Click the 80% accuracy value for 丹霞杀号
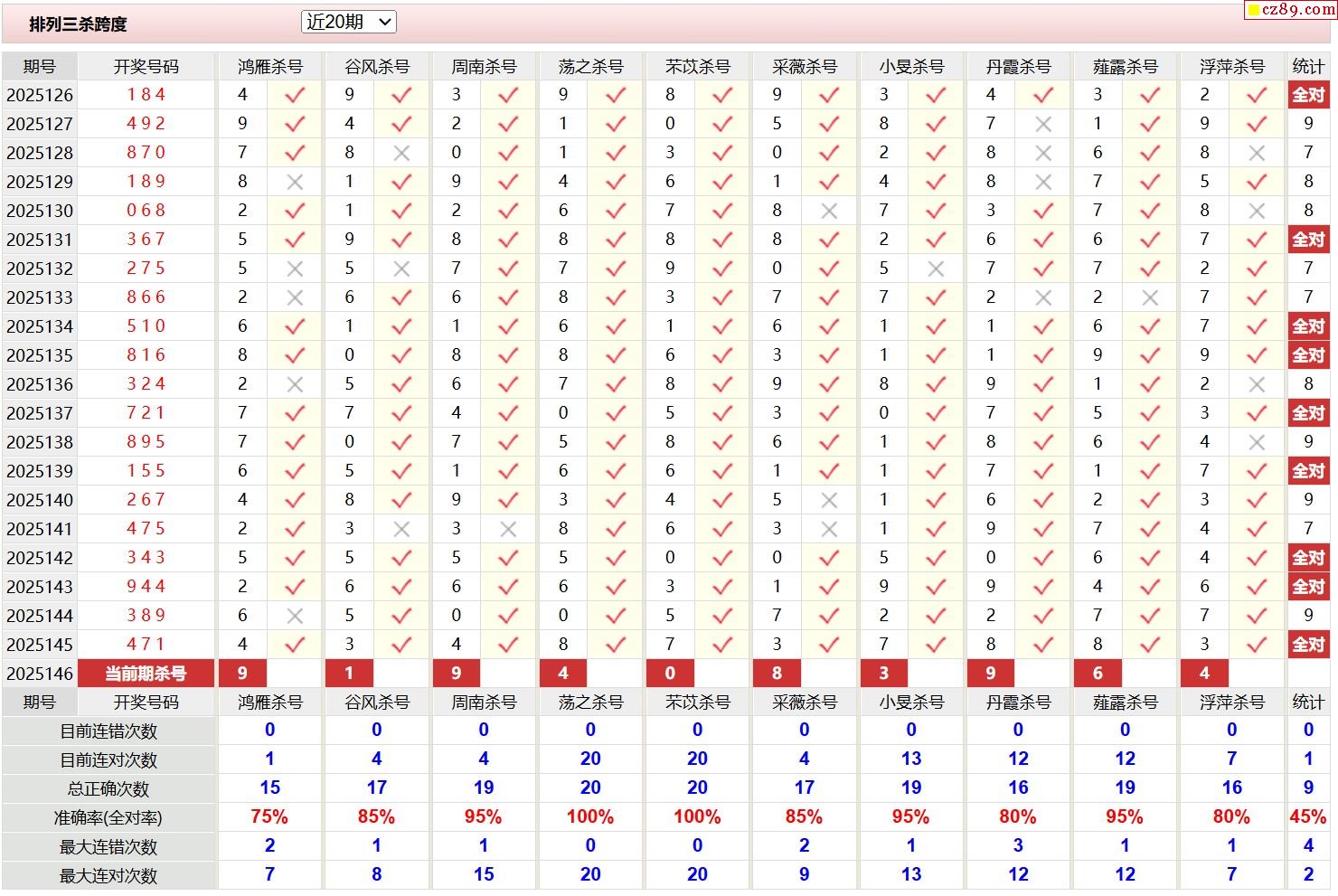Viewport: 1338px width, 896px height. [x=1018, y=816]
